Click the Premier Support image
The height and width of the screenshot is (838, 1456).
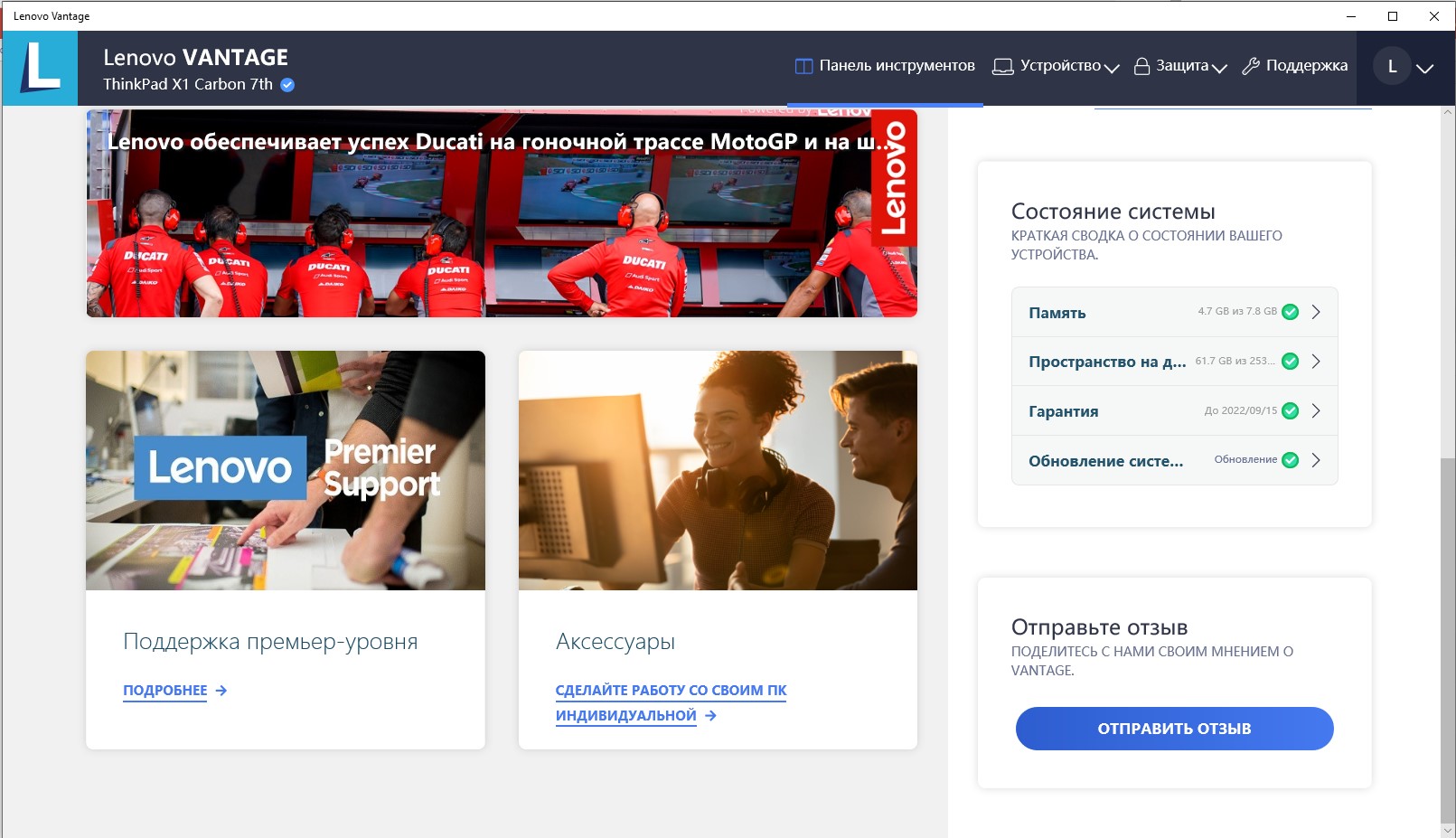(286, 470)
